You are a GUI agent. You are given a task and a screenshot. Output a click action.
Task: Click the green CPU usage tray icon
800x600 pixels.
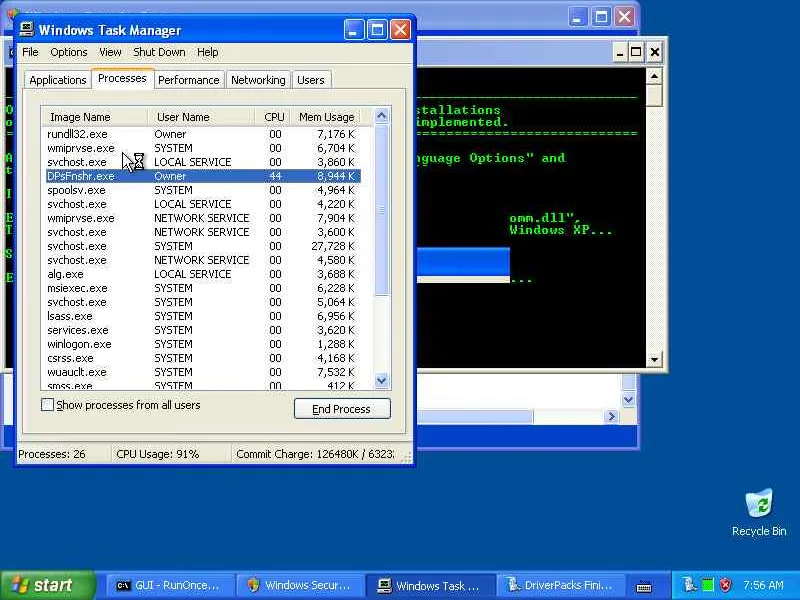click(708, 585)
